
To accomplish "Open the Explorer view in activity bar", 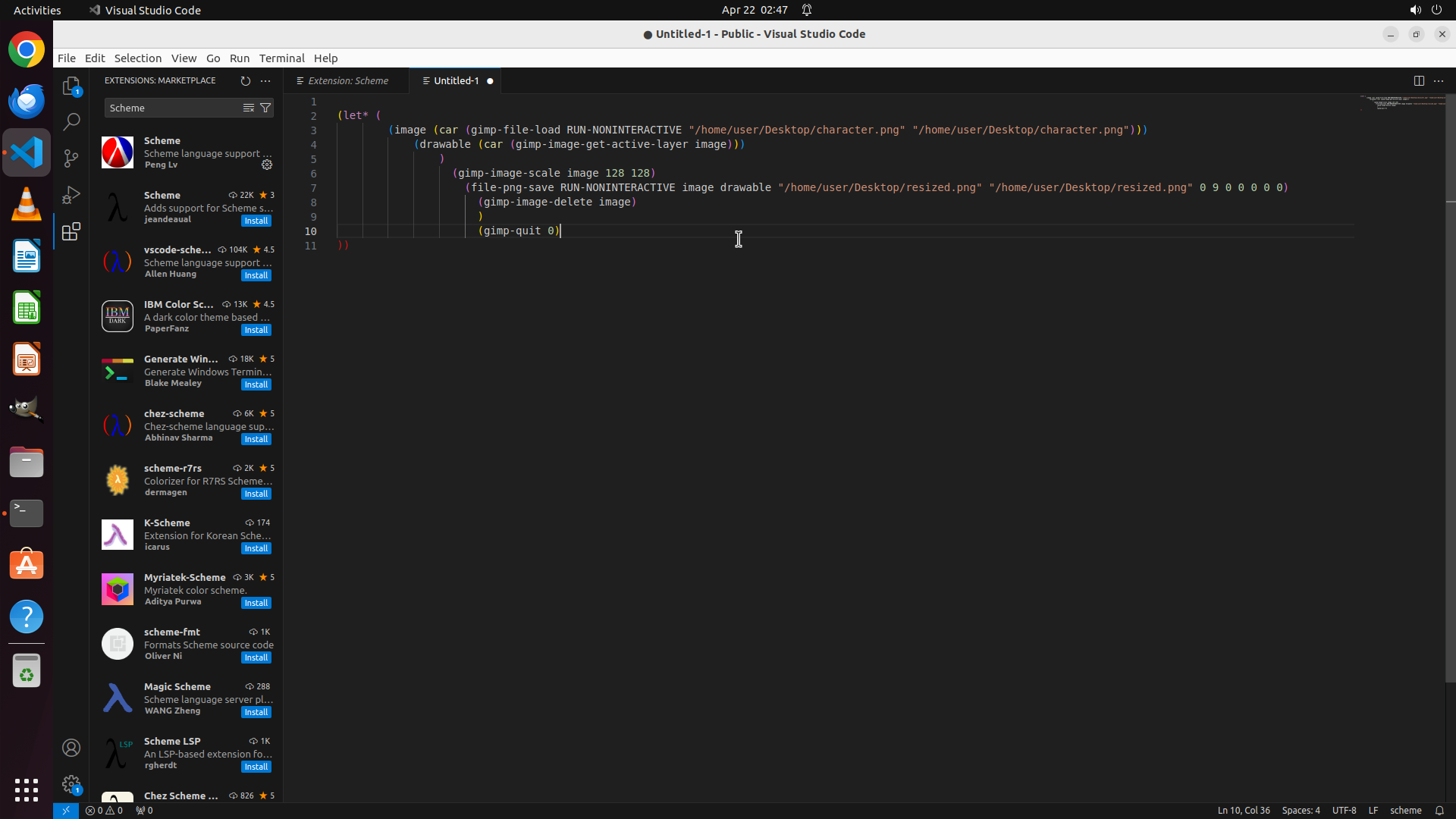I will tap(71, 86).
